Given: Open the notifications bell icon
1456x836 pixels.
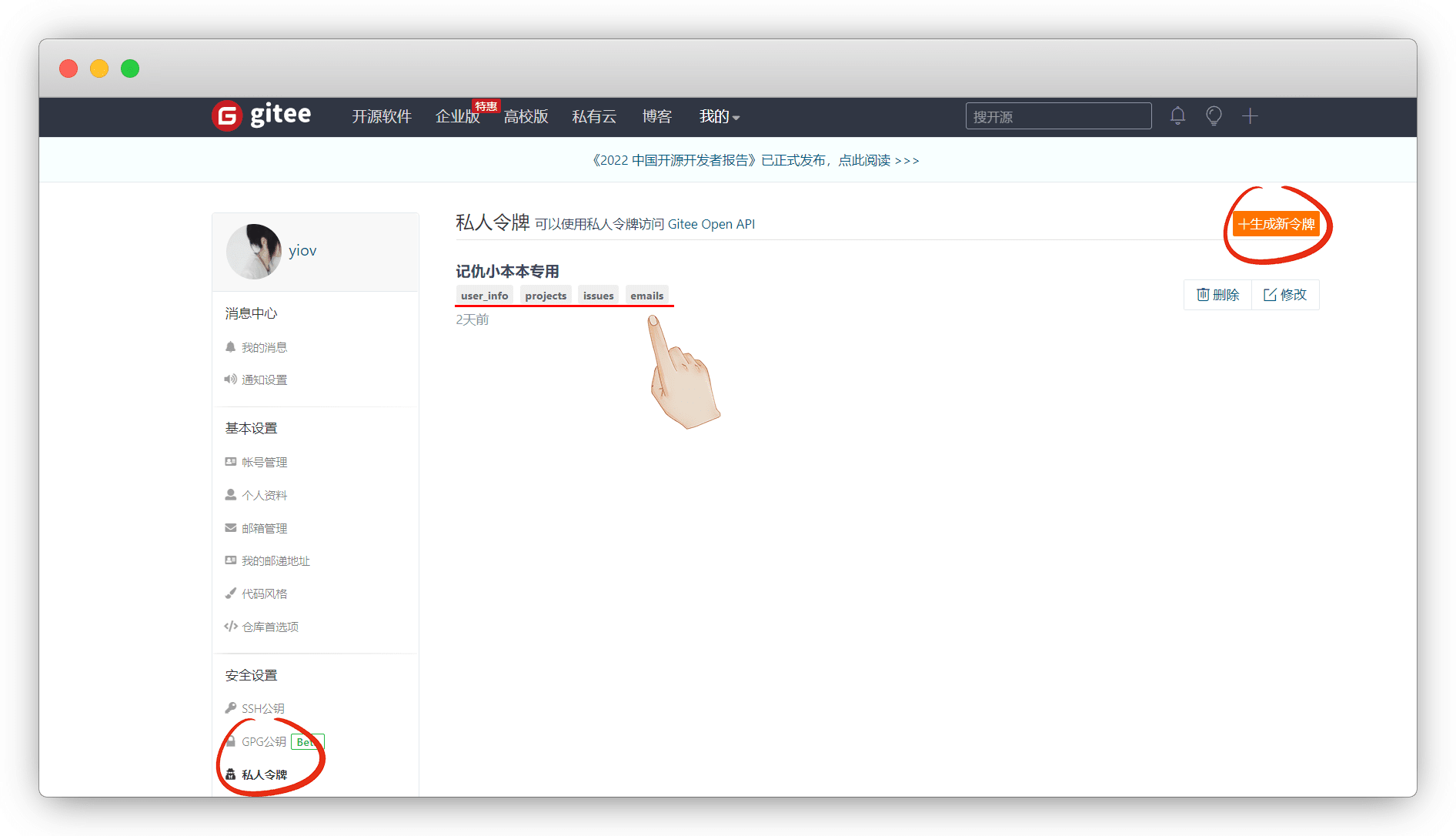Looking at the screenshot, I should coord(1177,116).
